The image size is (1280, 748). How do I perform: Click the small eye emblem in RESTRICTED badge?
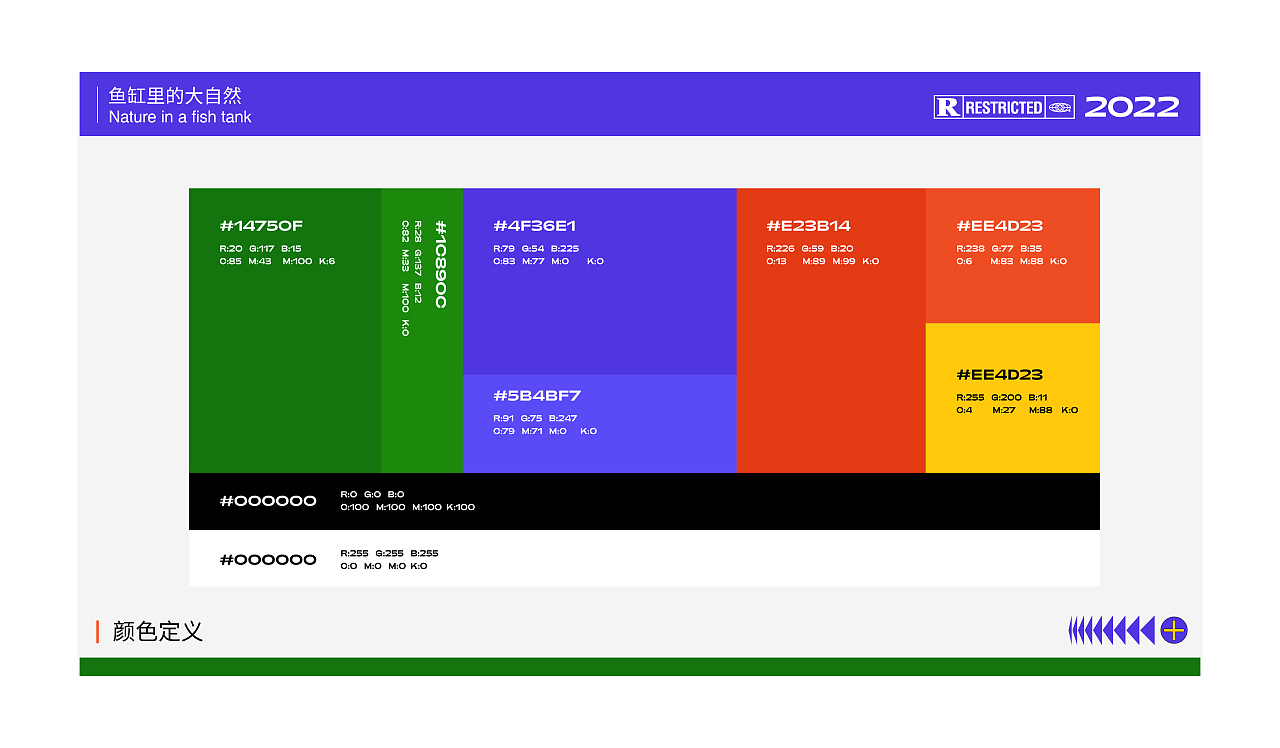point(1060,107)
